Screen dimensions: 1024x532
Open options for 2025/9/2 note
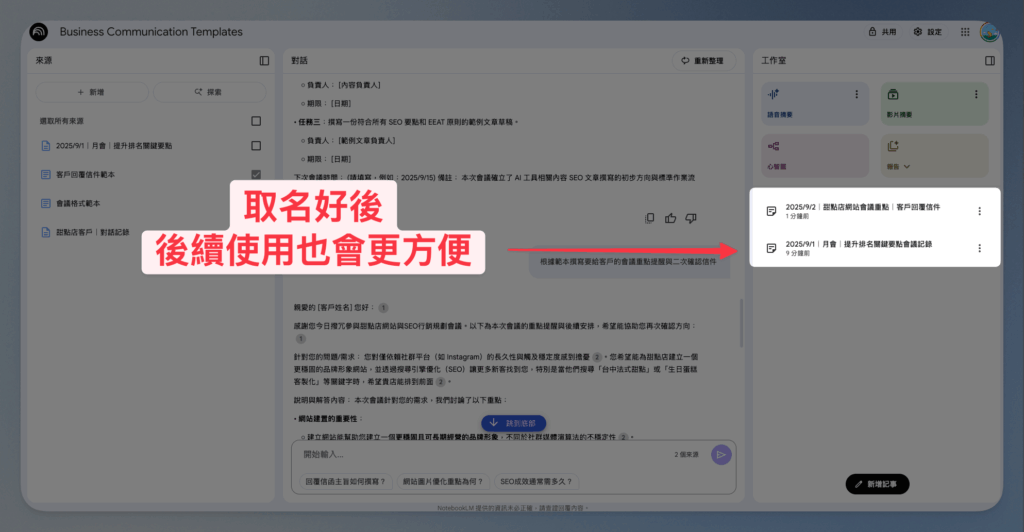[x=979, y=211]
